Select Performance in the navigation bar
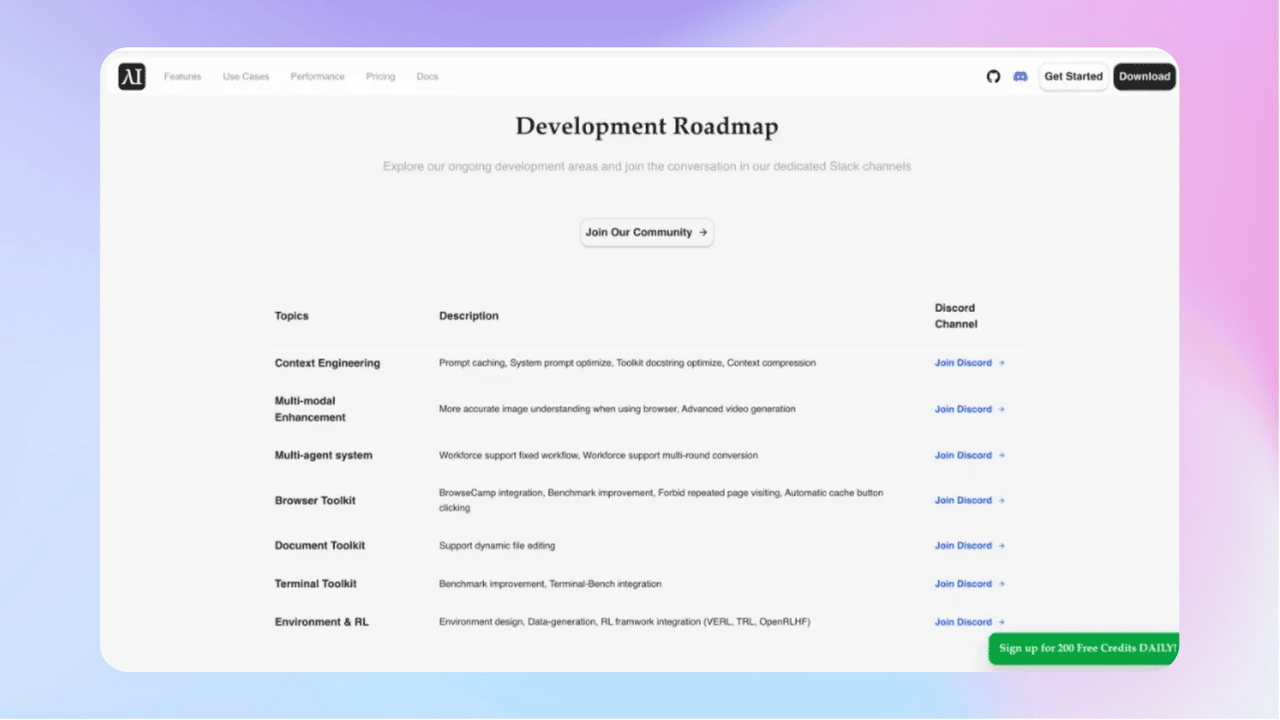This screenshot has width=1280, height=720. [x=317, y=77]
